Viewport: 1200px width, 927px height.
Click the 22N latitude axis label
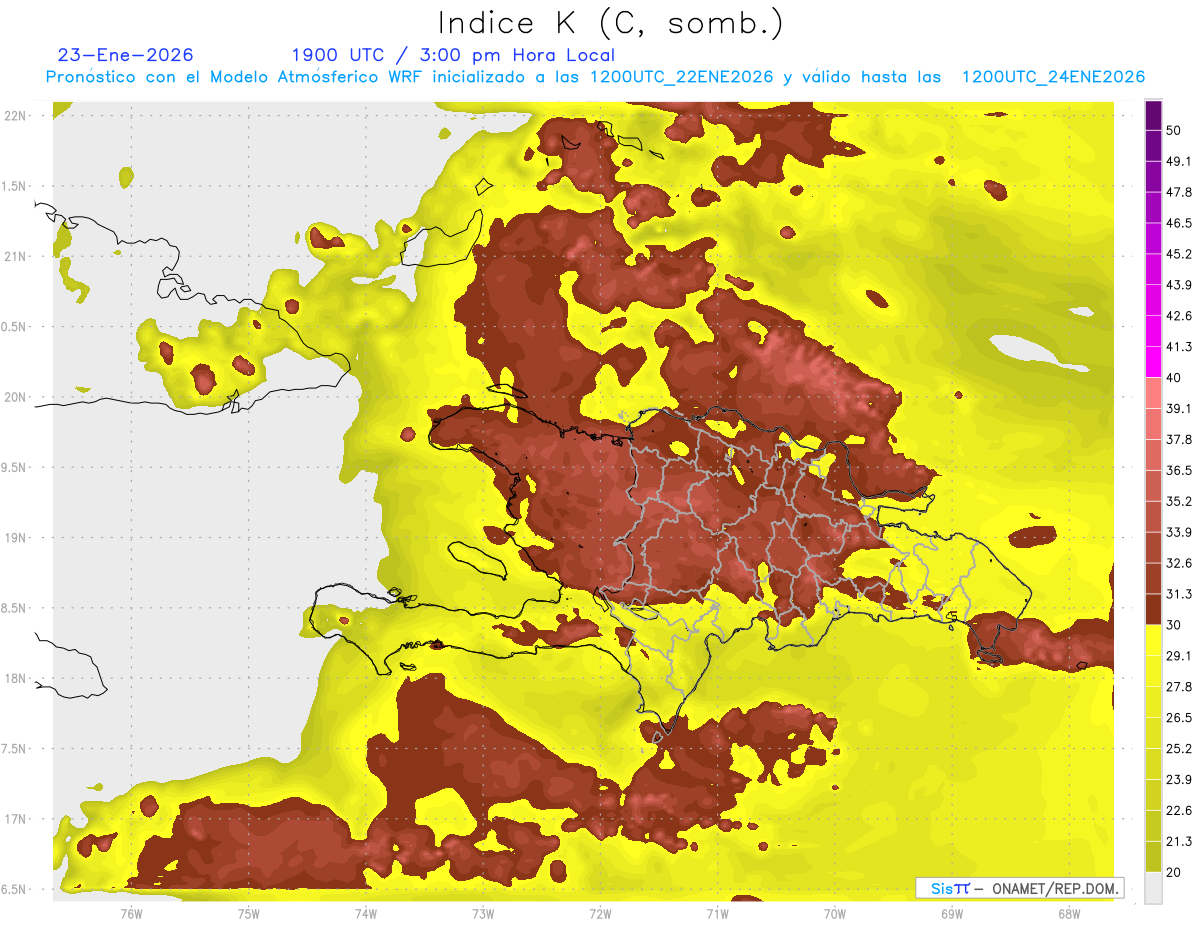[x=14, y=116]
